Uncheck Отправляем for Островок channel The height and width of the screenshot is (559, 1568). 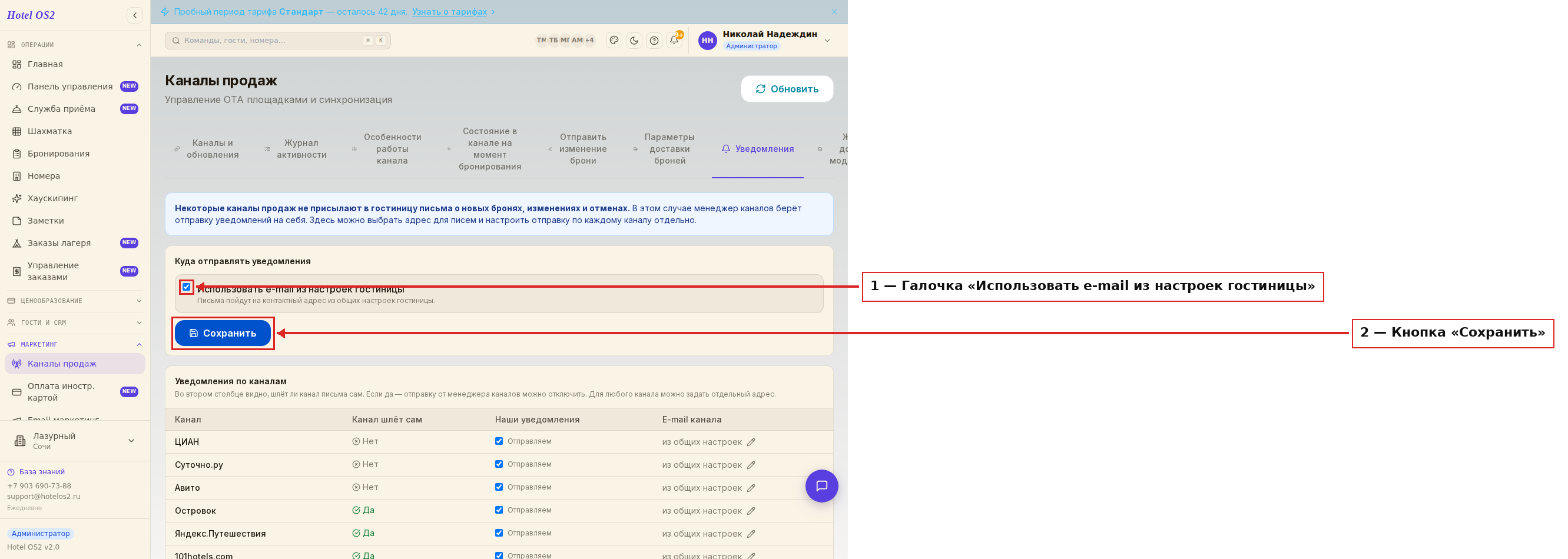[499, 510]
